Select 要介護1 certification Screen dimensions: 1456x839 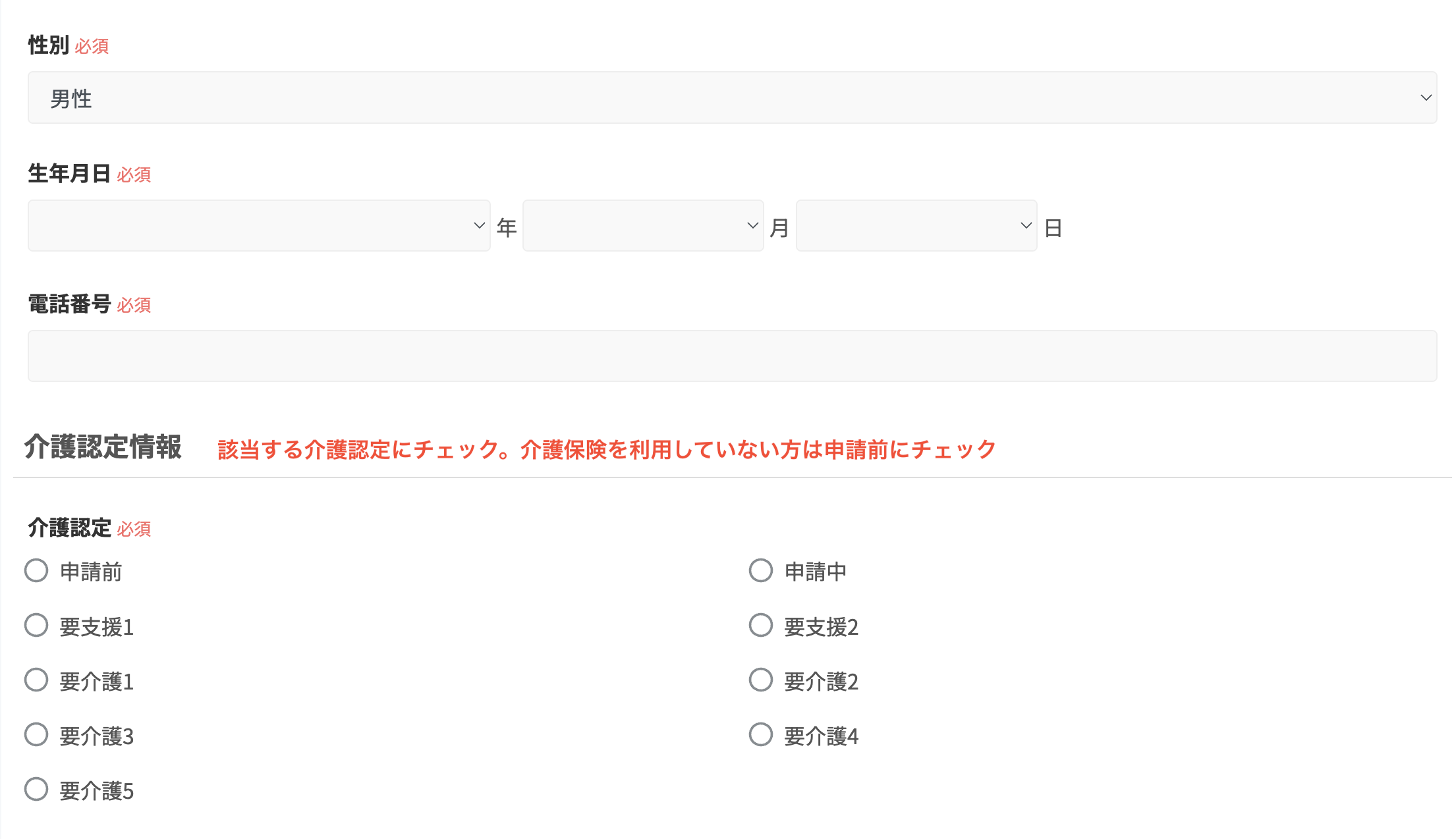(36, 680)
